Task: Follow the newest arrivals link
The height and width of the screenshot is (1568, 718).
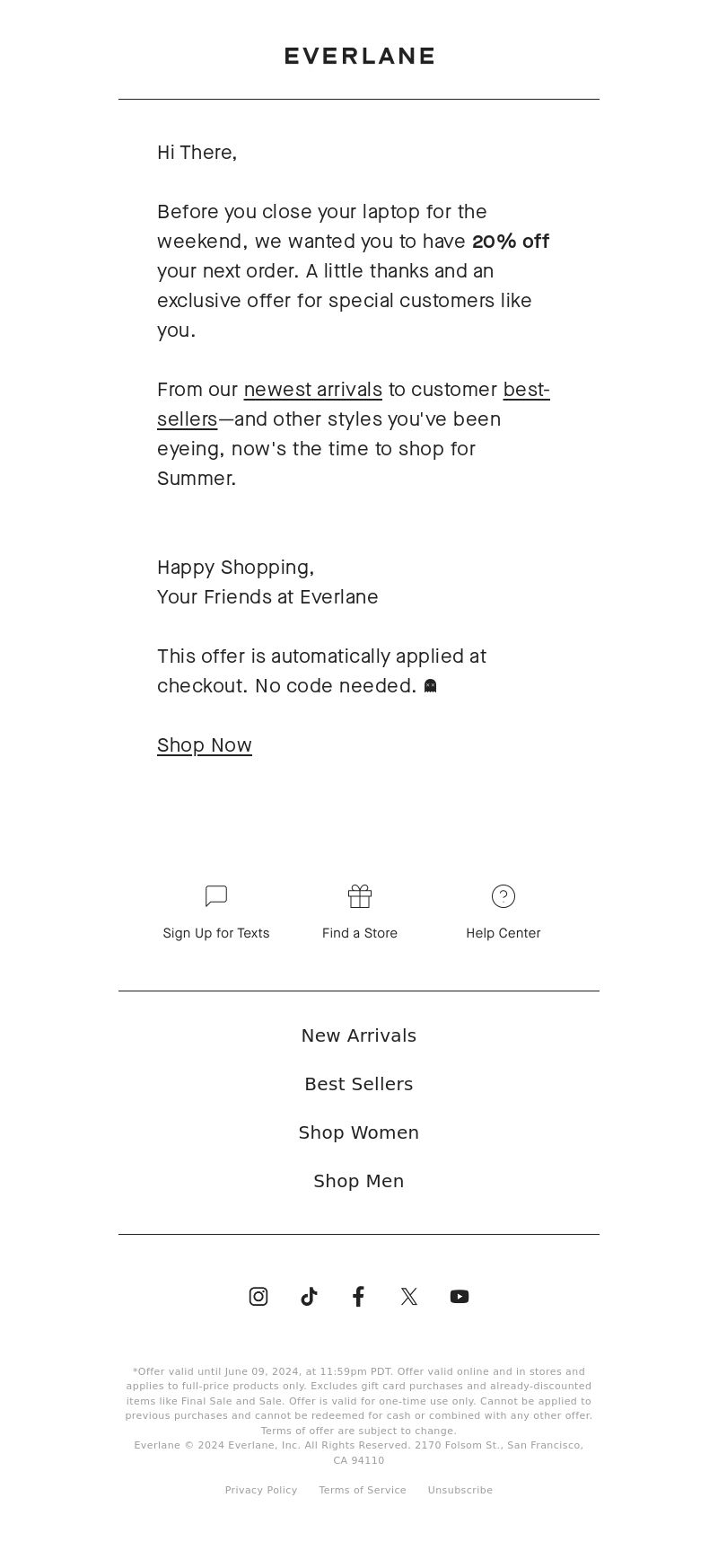Action: tap(313, 390)
